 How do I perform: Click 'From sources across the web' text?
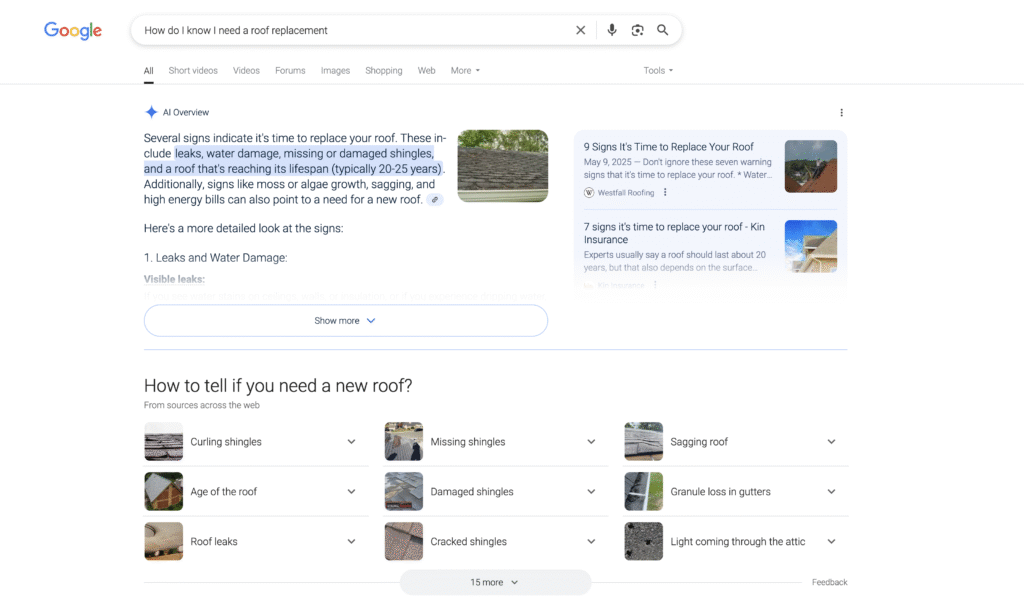202,405
